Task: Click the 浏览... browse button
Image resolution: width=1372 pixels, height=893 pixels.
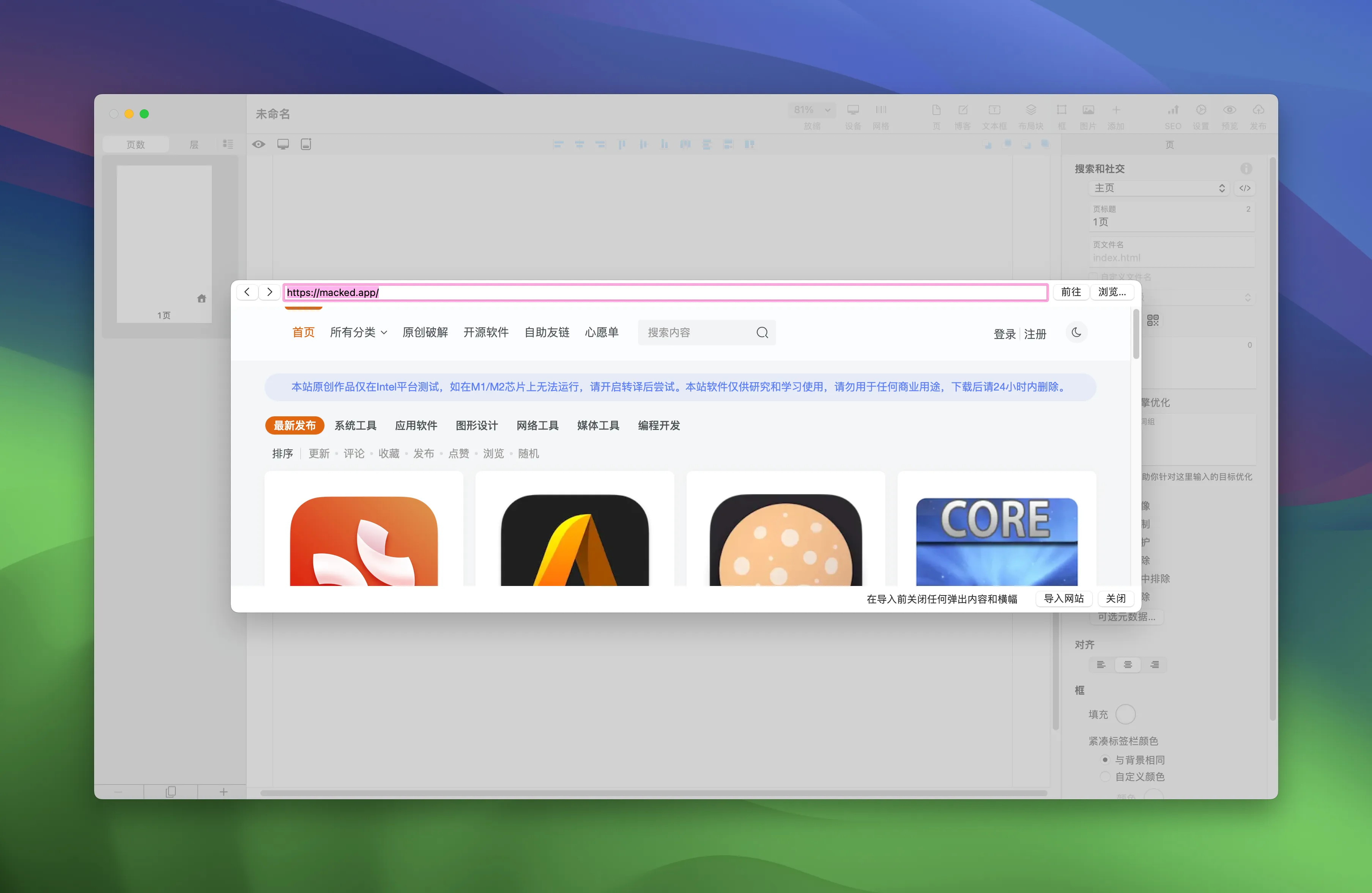Action: pos(1112,292)
